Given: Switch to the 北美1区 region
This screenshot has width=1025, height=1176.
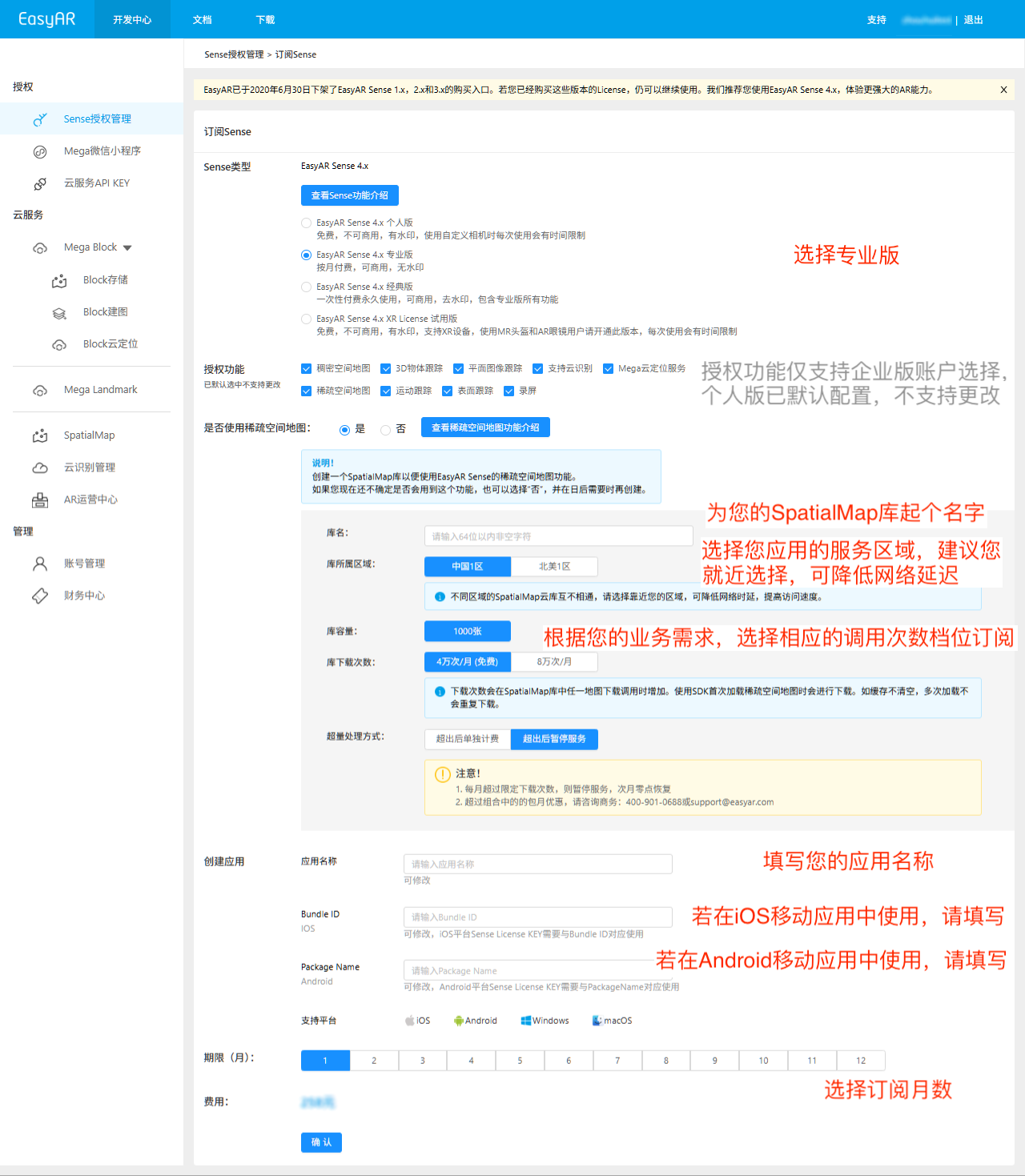Looking at the screenshot, I should point(554,566).
